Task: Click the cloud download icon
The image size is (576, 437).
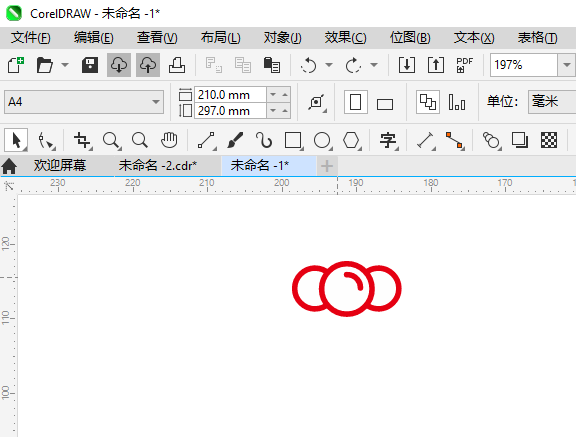Action: 119,65
